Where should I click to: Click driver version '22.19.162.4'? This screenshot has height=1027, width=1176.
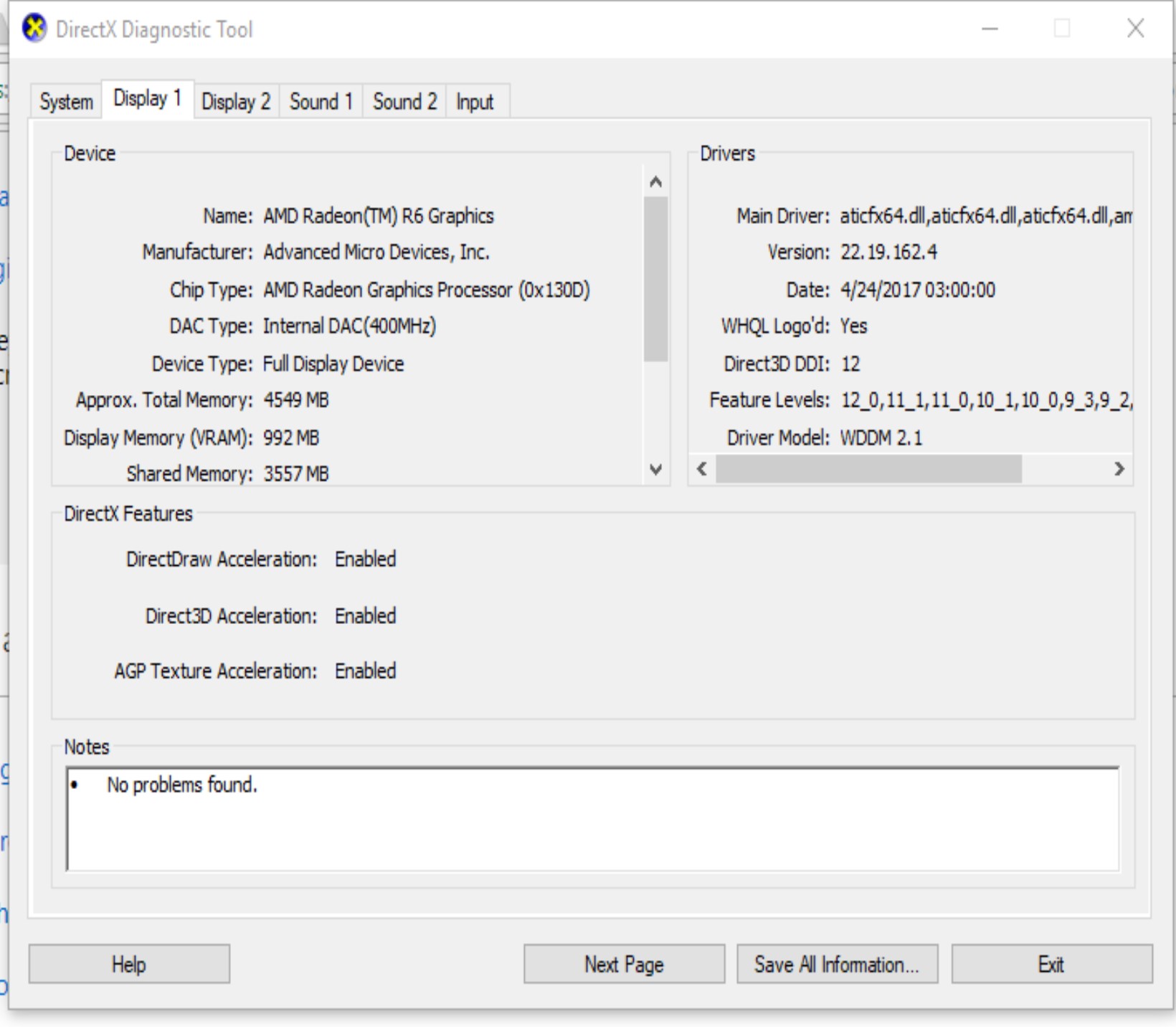pos(888,252)
